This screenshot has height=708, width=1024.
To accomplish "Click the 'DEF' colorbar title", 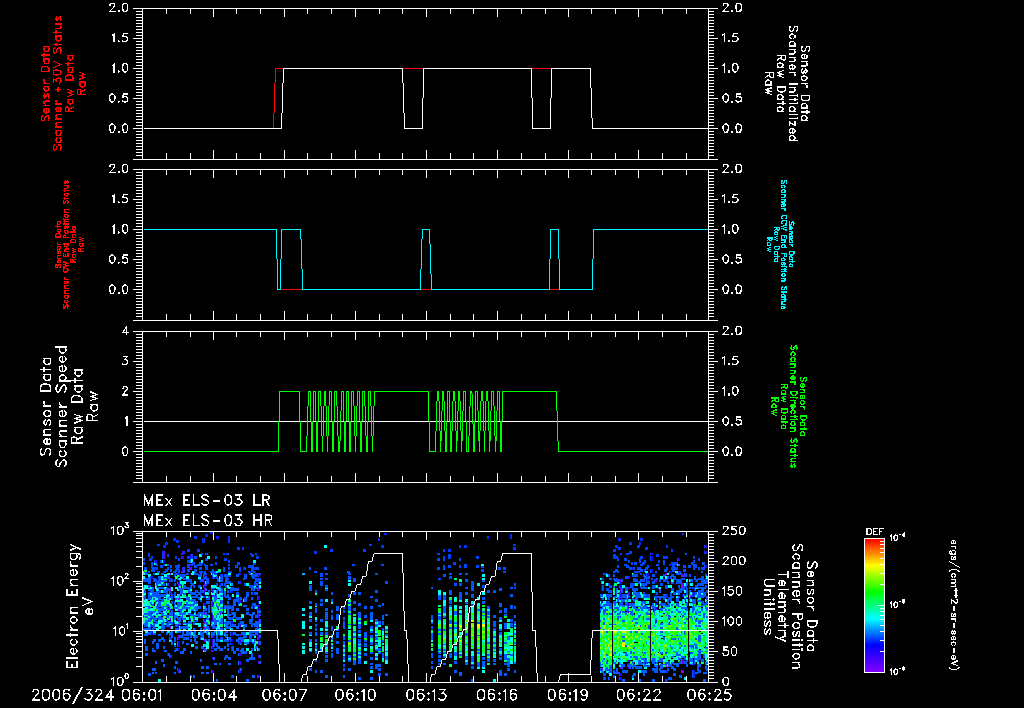I will pyautogui.click(x=874, y=532).
